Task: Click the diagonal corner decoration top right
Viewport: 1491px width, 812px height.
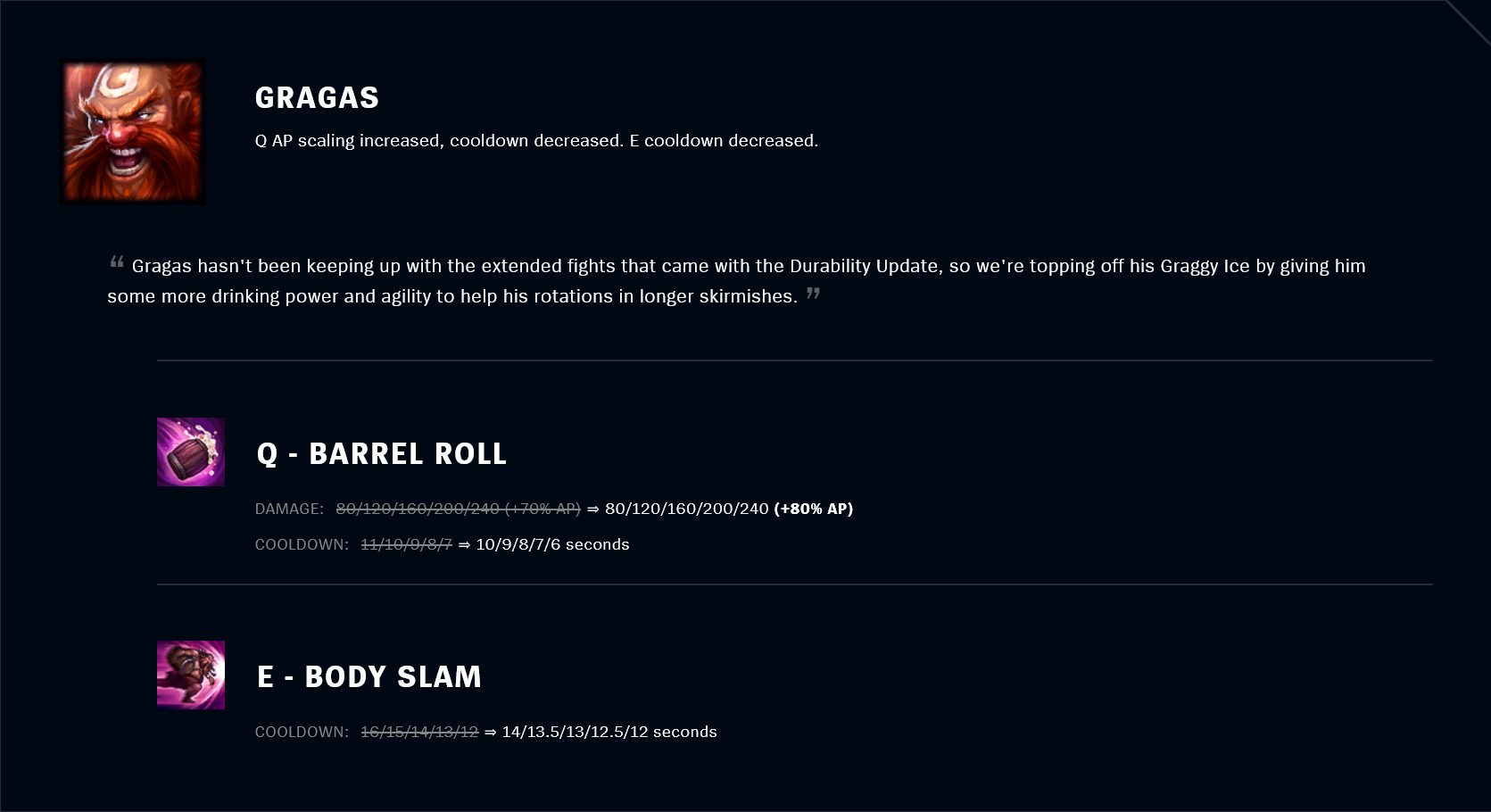Action: click(x=1468, y=22)
